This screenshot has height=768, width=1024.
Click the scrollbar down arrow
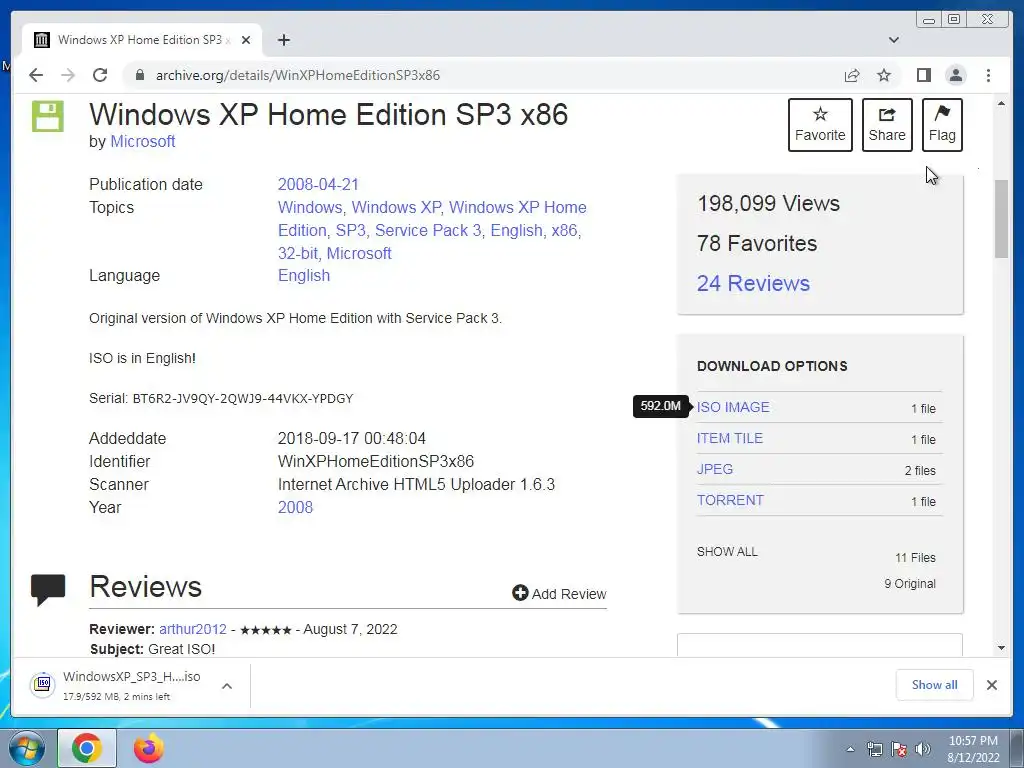1002,648
